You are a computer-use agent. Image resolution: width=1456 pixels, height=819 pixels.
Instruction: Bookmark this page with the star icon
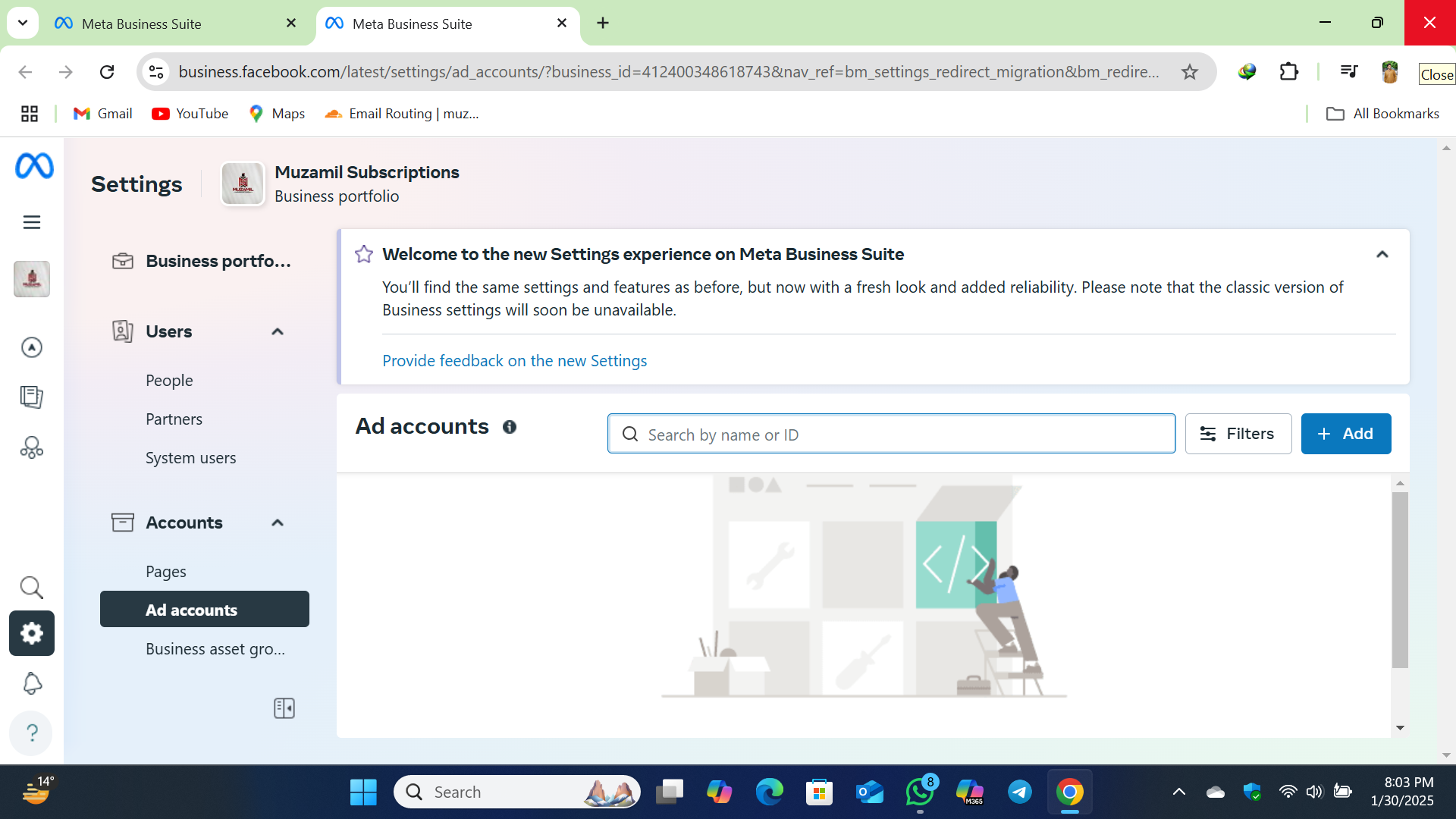1190,72
